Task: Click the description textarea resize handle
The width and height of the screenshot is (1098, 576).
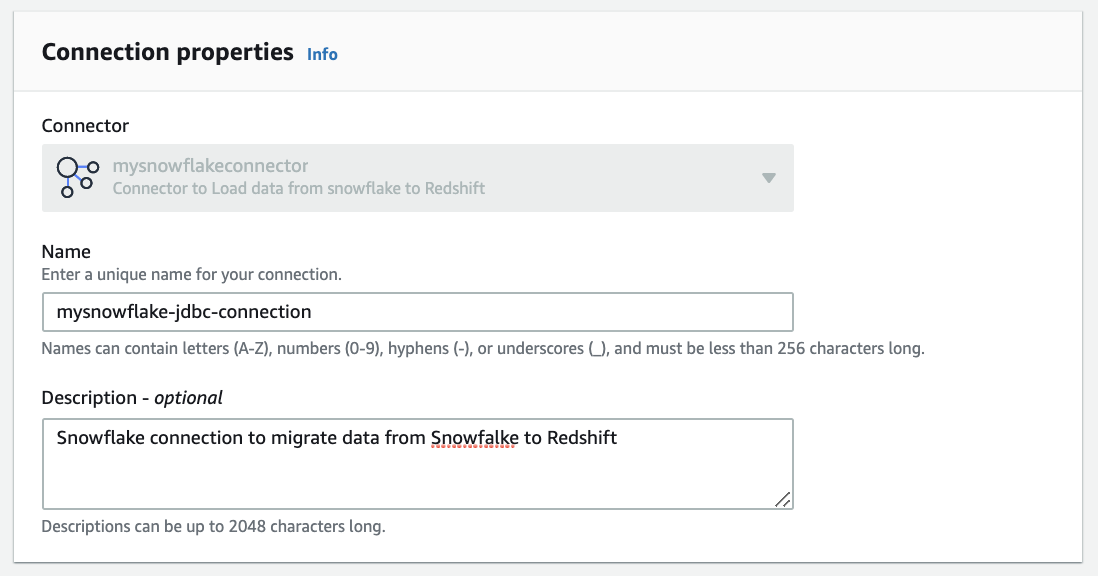Action: 782,499
